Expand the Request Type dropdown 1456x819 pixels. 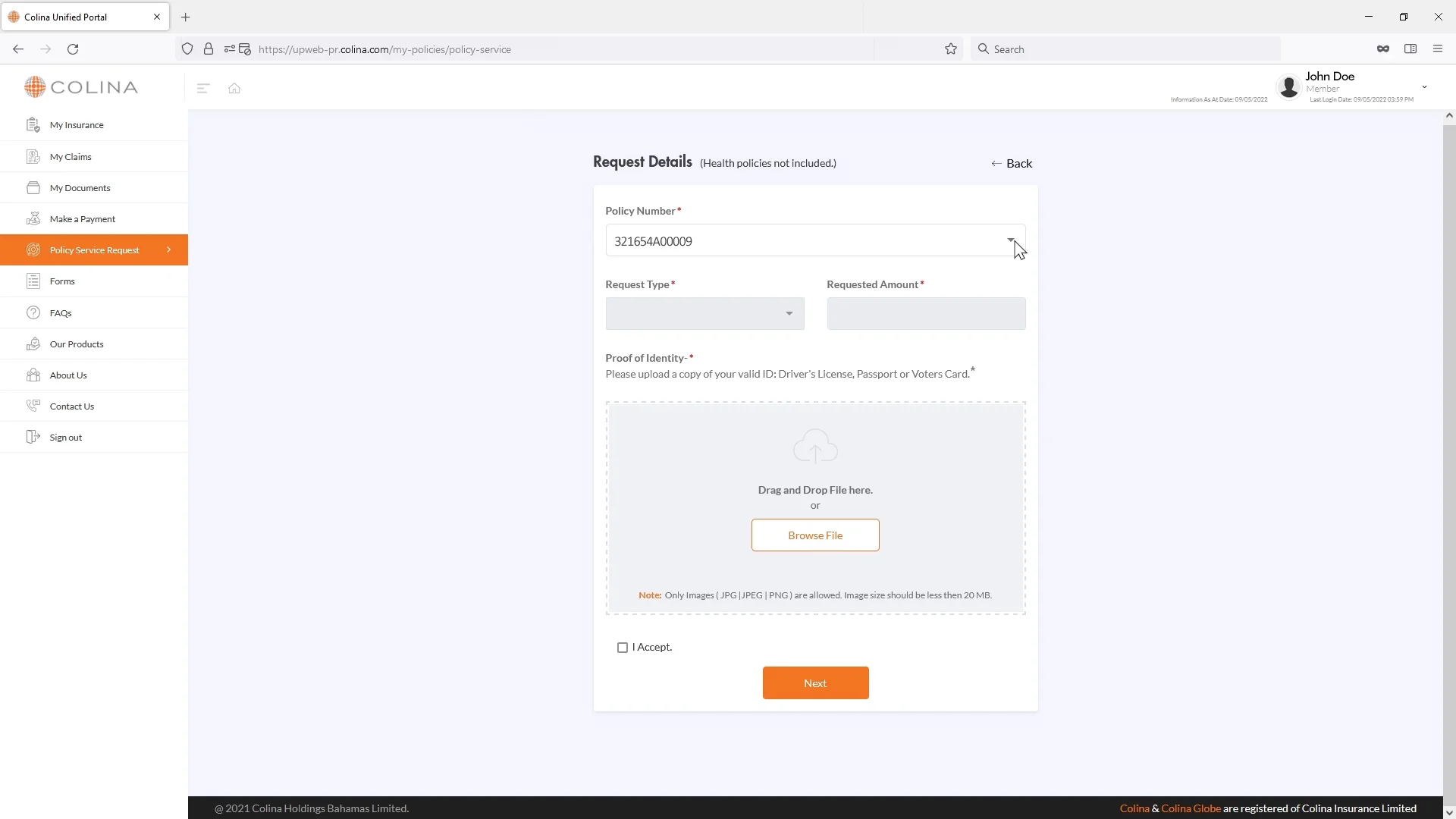pyautogui.click(x=704, y=314)
